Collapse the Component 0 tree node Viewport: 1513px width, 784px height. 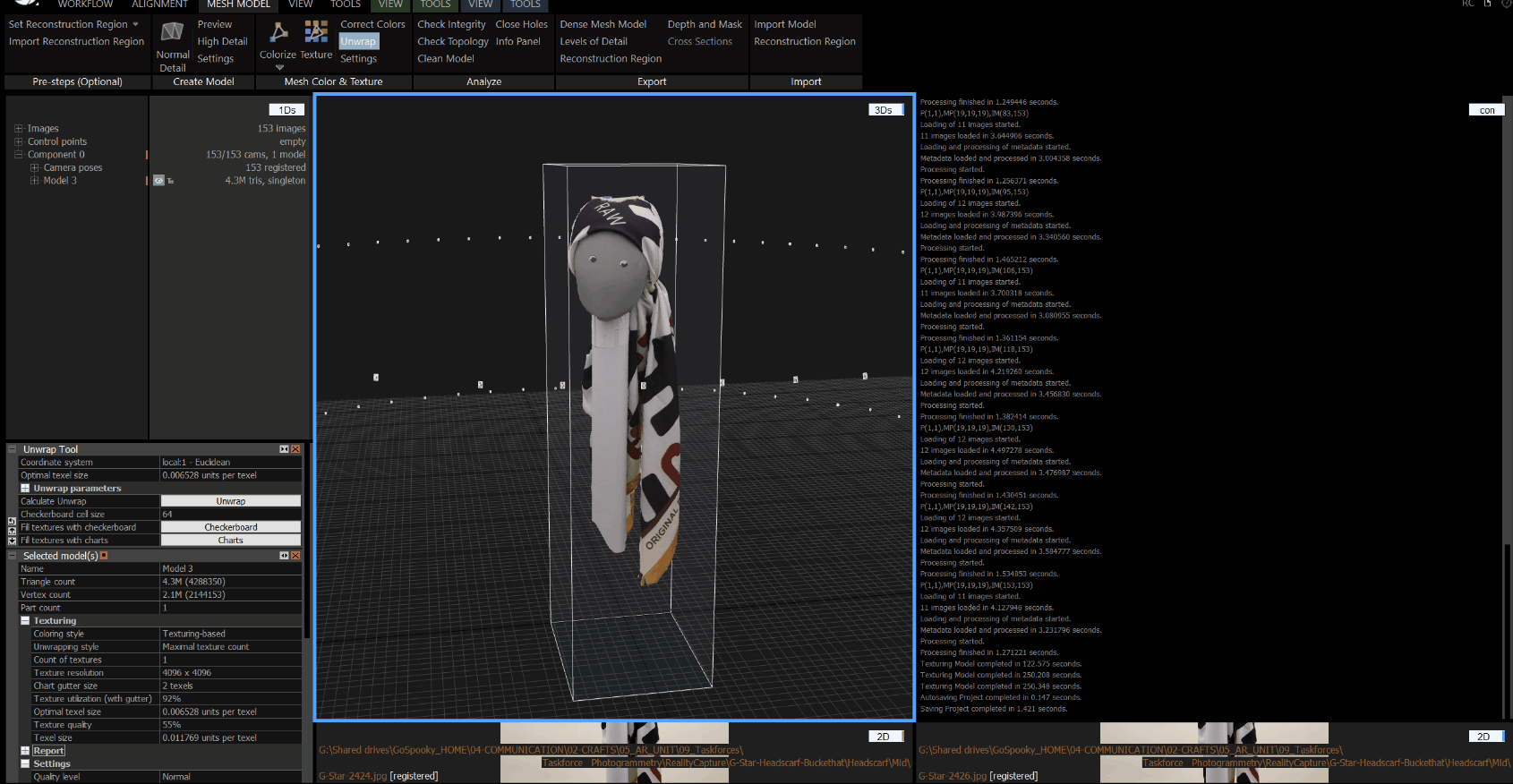pos(18,155)
